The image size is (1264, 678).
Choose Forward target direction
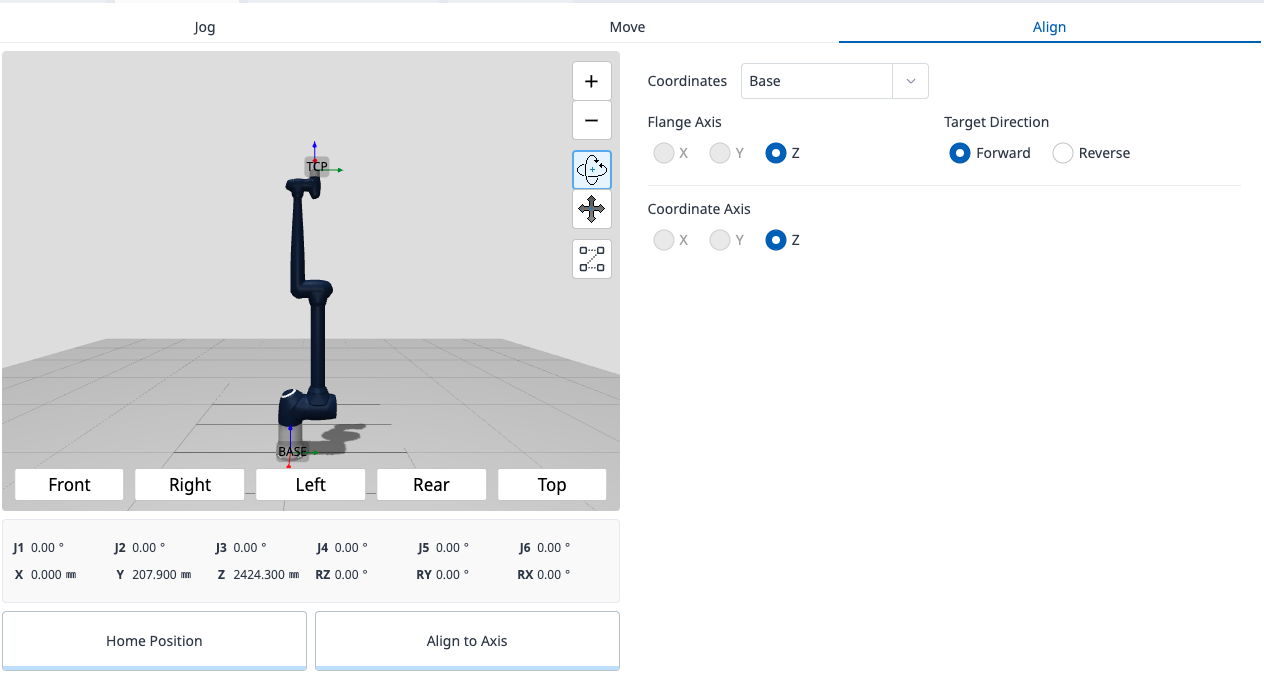[x=959, y=153]
